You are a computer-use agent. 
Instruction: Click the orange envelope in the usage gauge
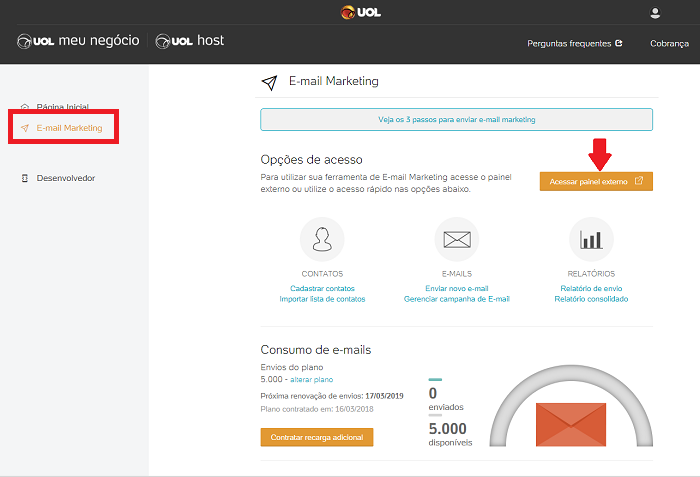point(571,424)
